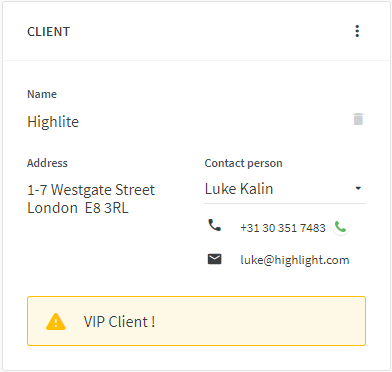Screen dimensions: 392x372
Task: Click the yellow warning triangle icon
Action: tap(56, 321)
